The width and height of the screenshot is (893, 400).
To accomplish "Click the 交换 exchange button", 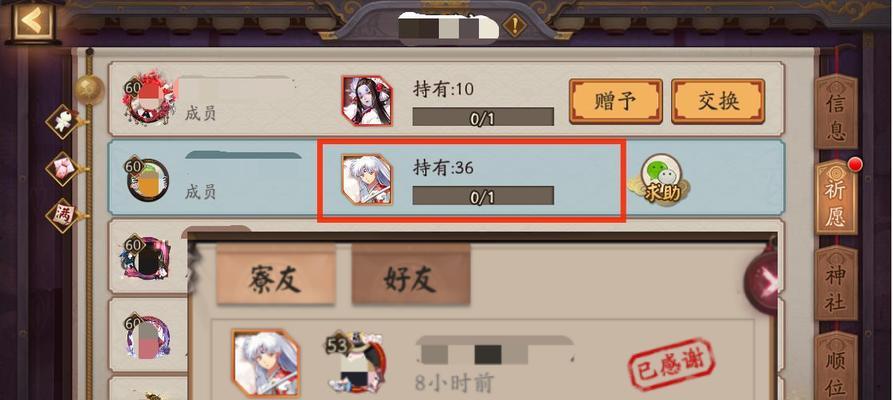I will click(718, 101).
